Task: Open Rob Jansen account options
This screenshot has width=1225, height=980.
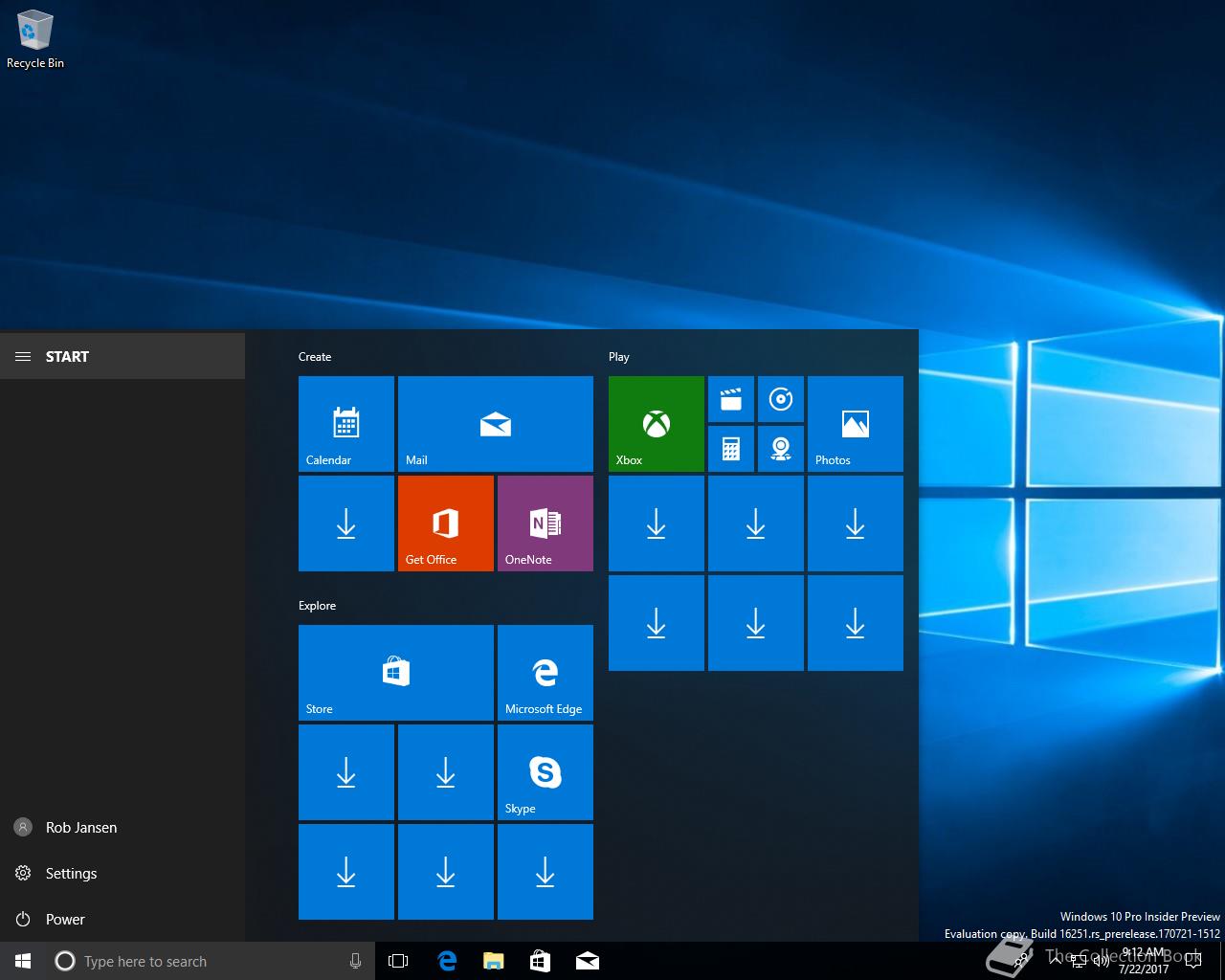Action: pos(122,828)
